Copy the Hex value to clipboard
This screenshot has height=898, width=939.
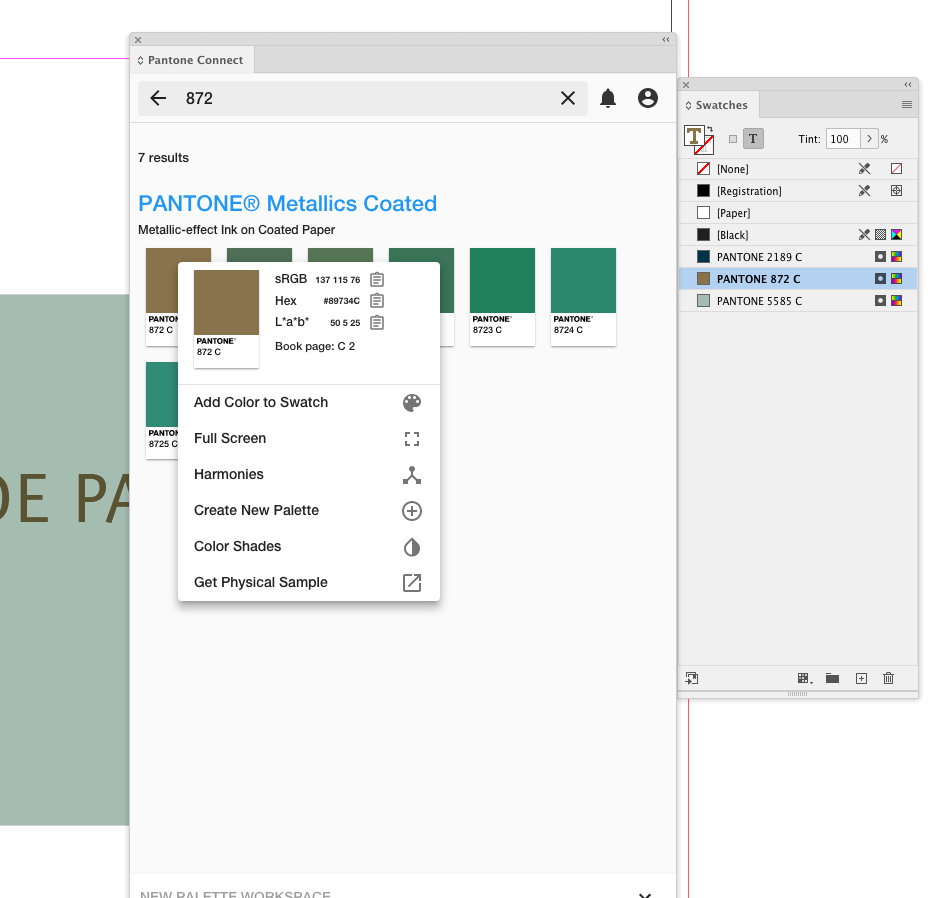click(377, 301)
